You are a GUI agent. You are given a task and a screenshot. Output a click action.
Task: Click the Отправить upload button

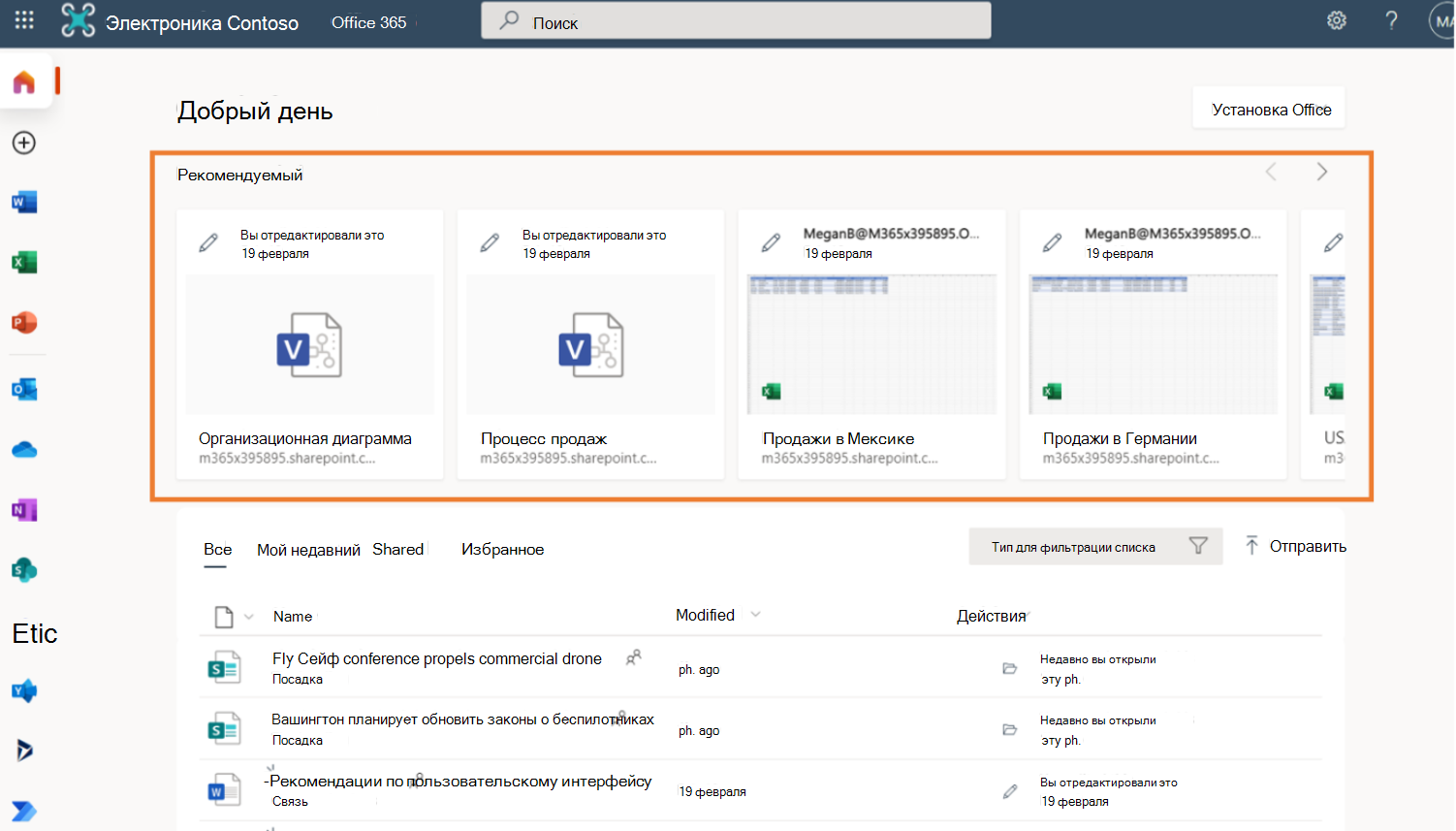tap(1295, 546)
